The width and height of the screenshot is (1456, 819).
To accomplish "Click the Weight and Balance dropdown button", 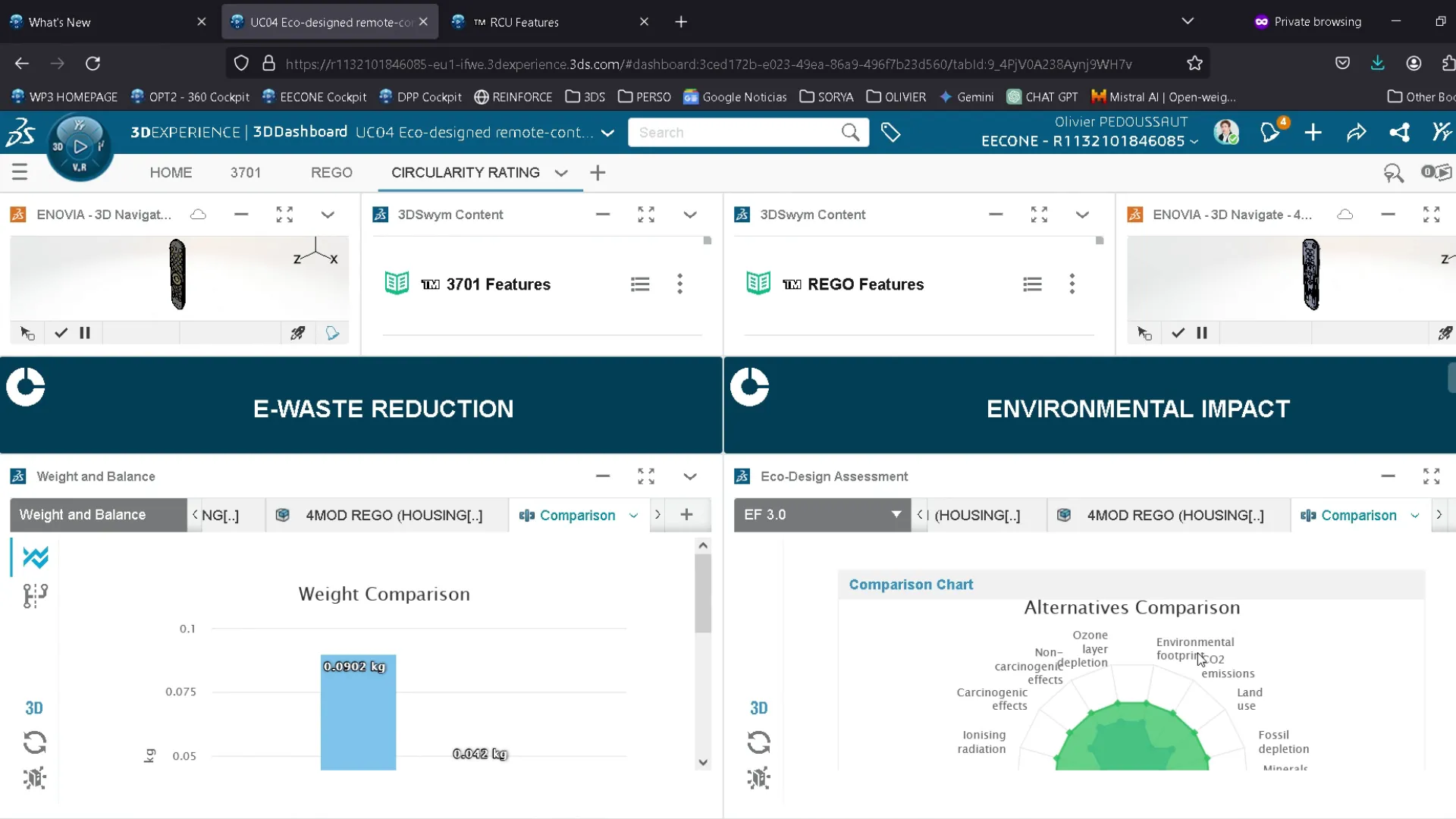I will point(98,515).
